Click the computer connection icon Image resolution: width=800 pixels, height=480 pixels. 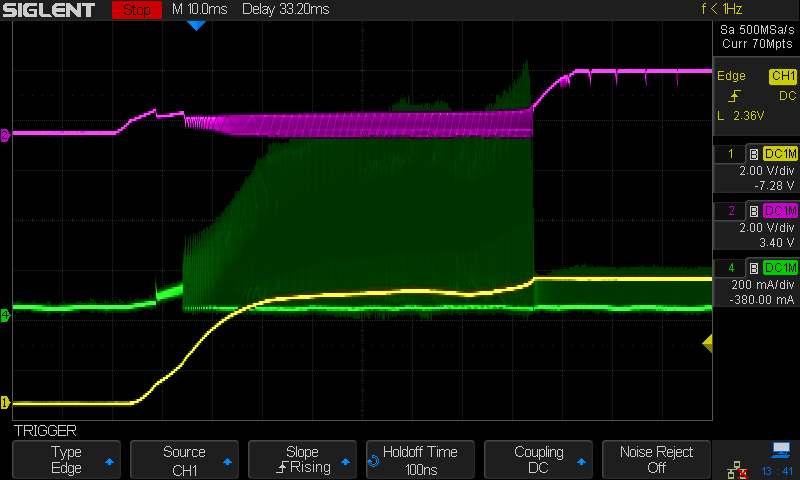pos(781,450)
